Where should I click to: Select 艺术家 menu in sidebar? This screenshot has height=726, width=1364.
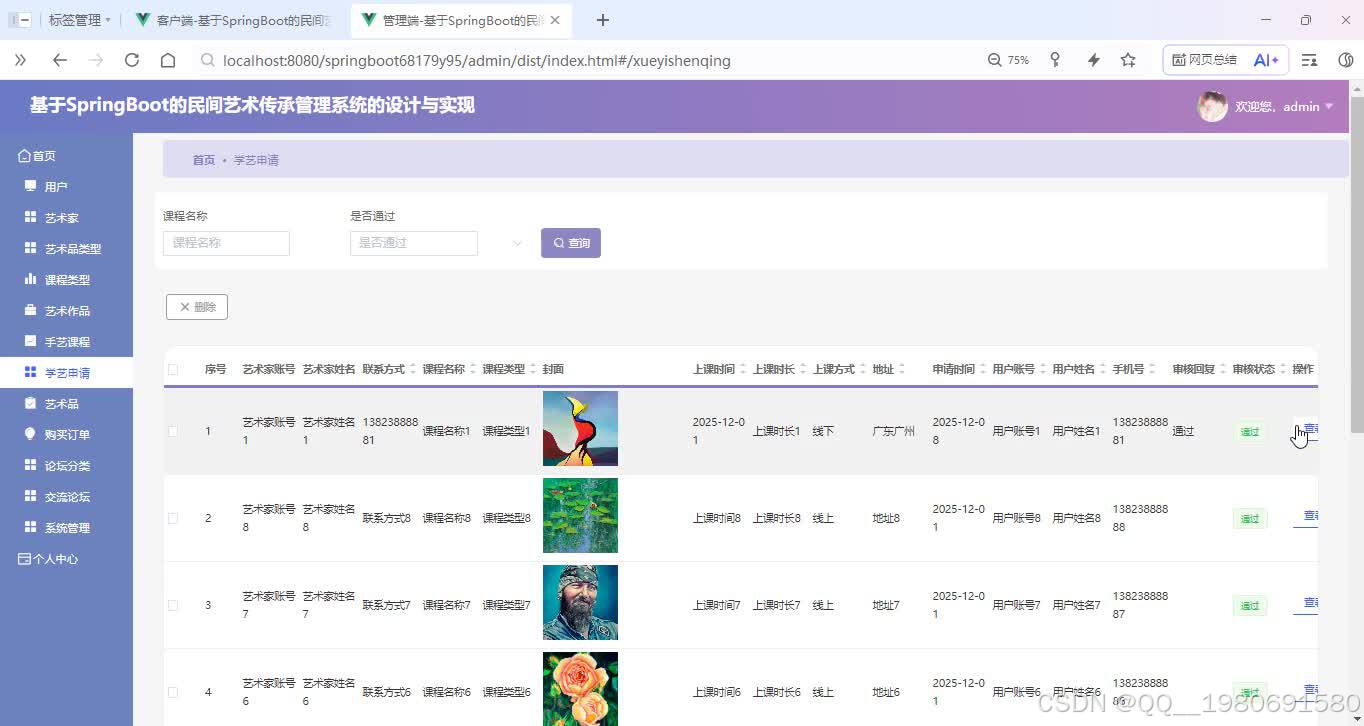[x=61, y=218]
